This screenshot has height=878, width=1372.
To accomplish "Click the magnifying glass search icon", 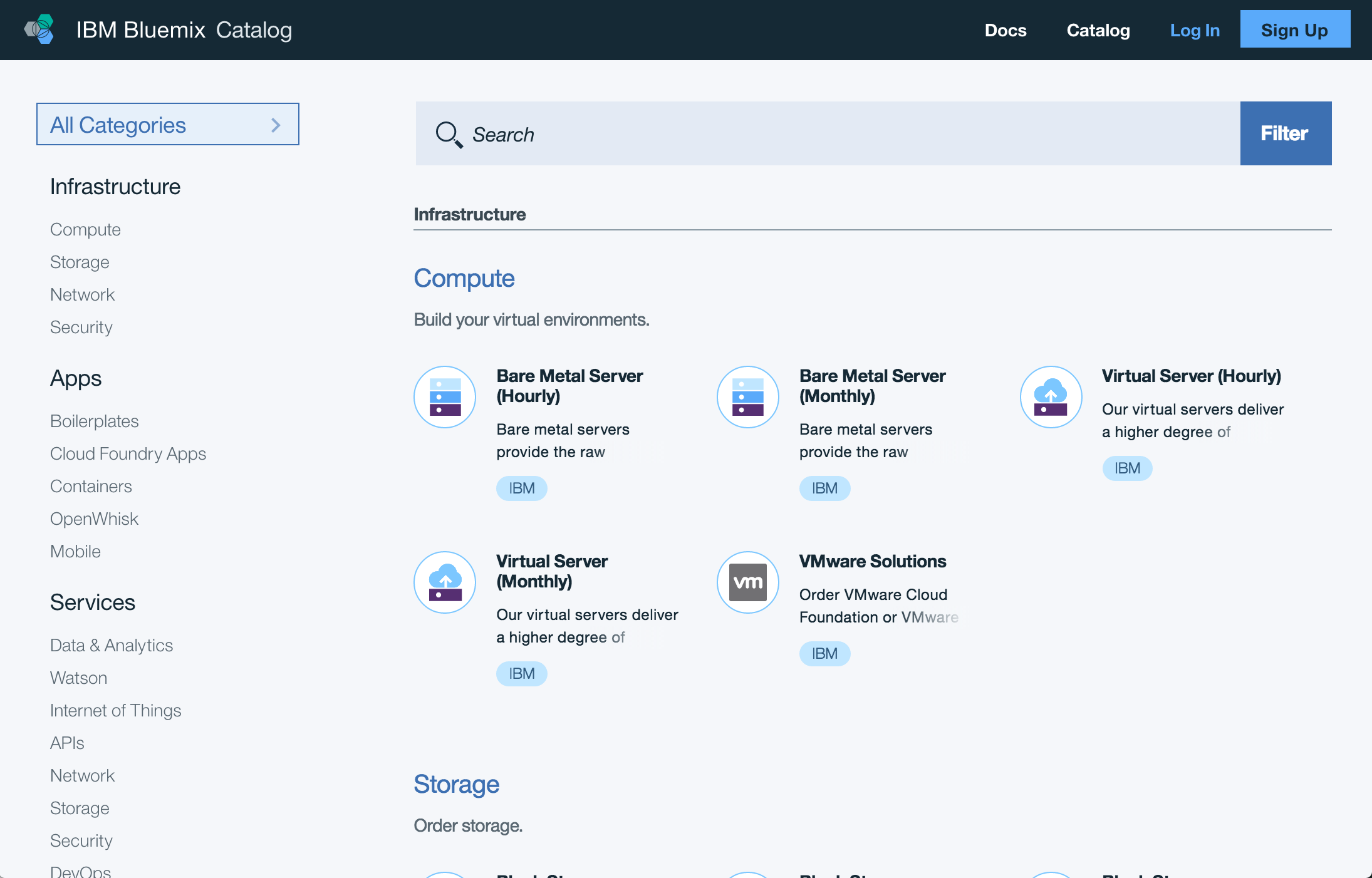I will [x=449, y=134].
